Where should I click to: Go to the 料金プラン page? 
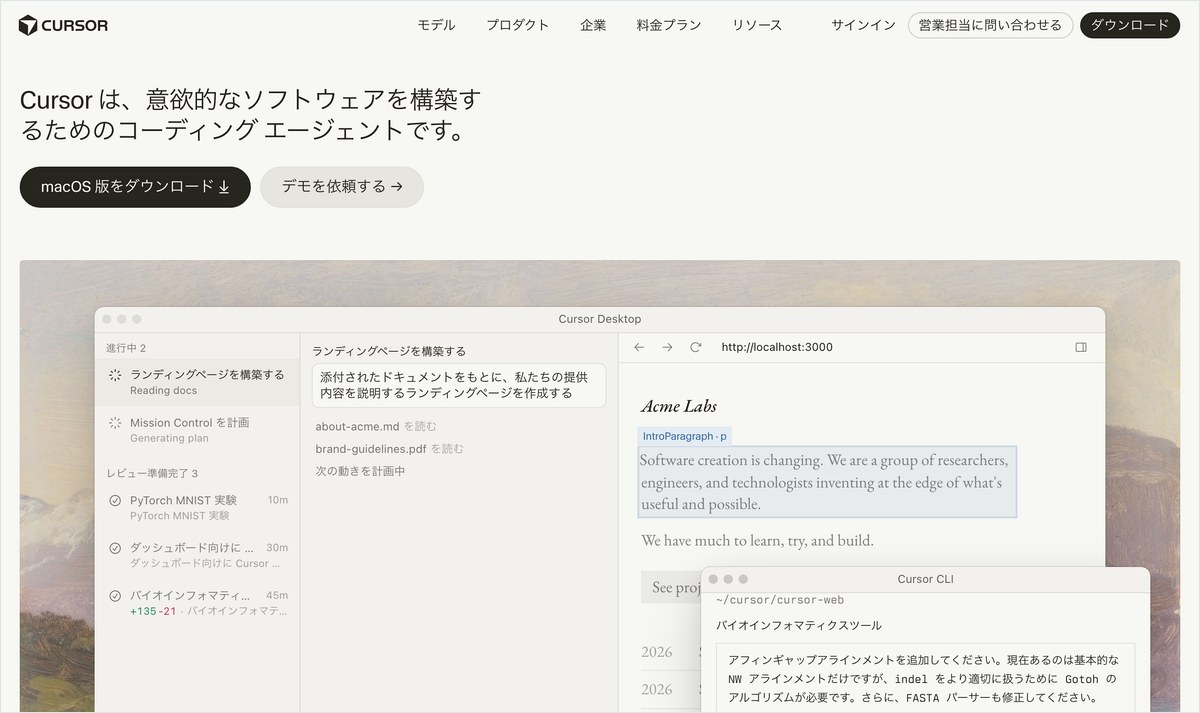tap(669, 25)
